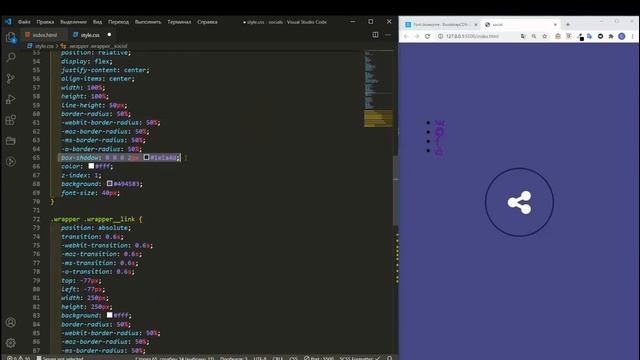Open a new tab in Chrome

(568, 24)
